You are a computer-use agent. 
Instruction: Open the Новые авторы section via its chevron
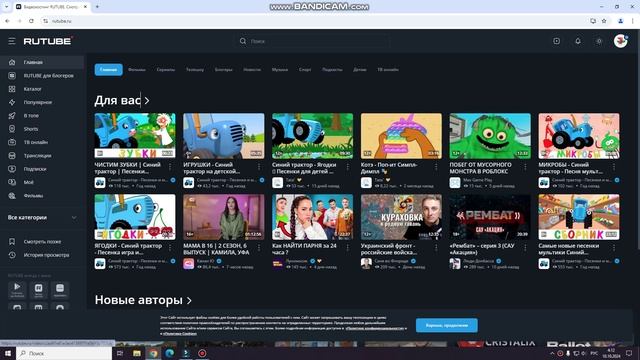pos(189,300)
